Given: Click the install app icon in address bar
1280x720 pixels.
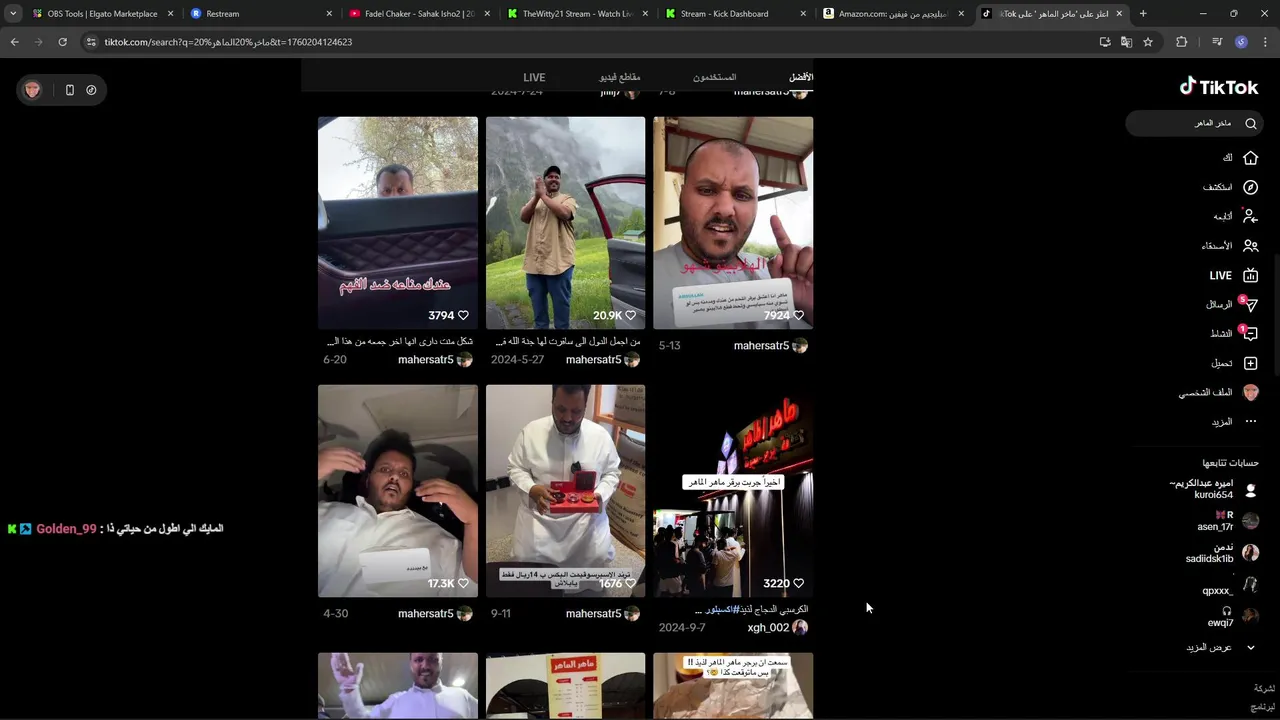Looking at the screenshot, I should [x=1105, y=42].
